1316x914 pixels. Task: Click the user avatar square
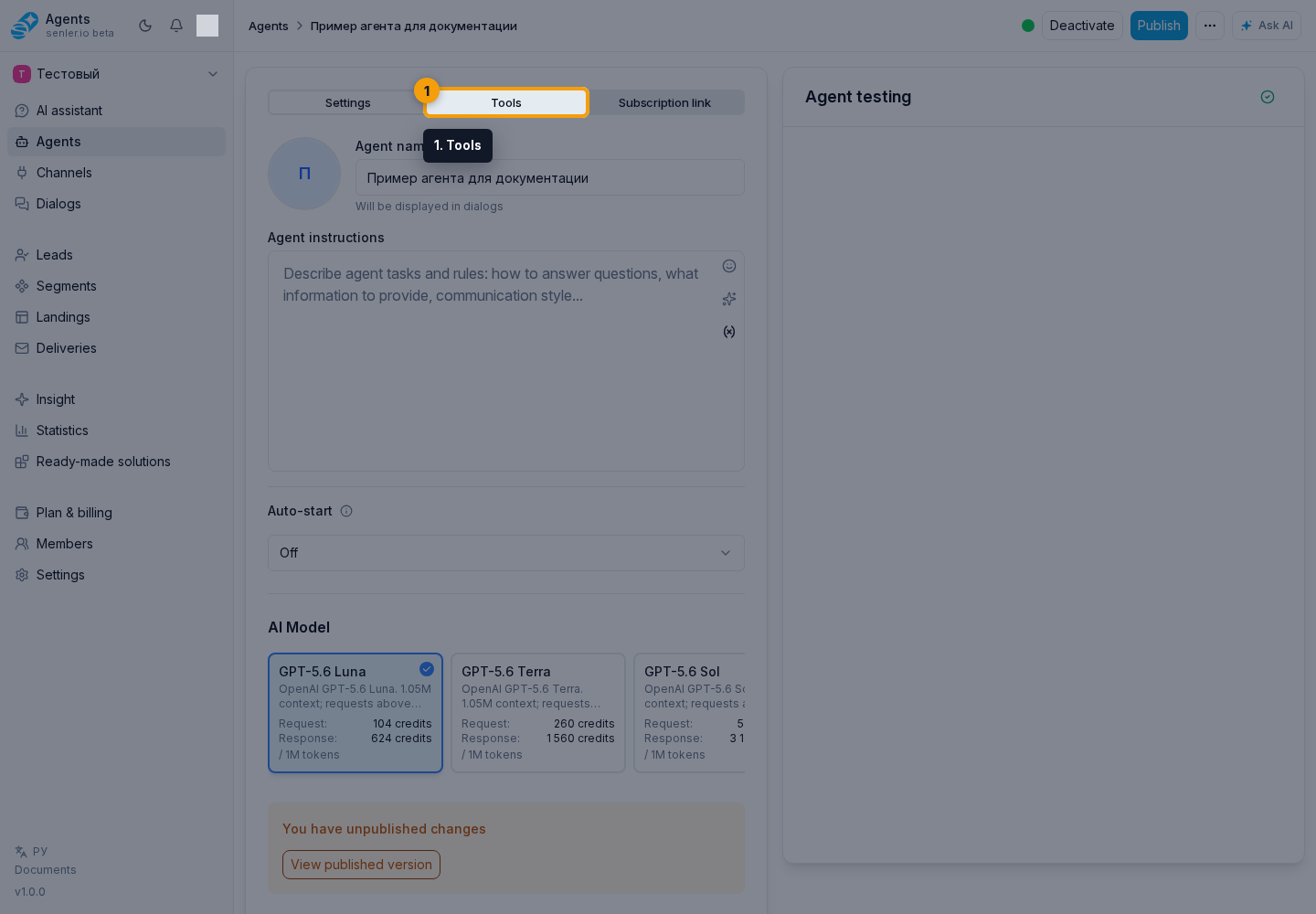coord(207,26)
